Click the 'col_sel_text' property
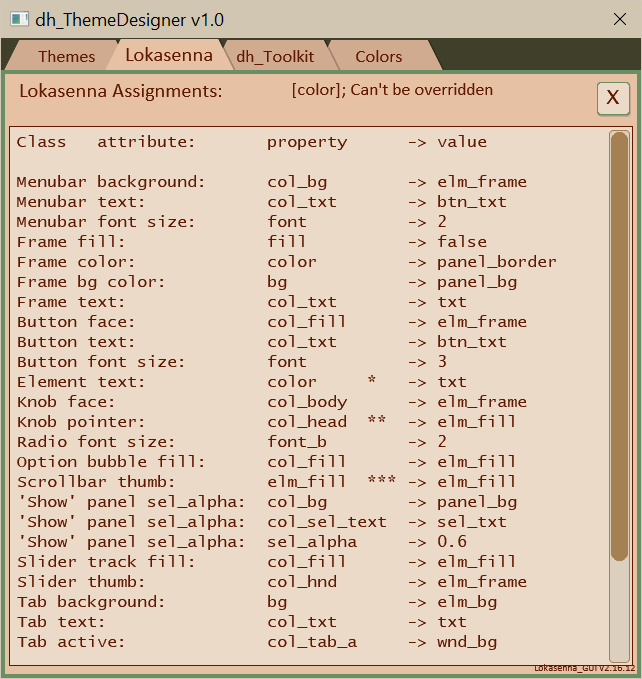Image resolution: width=642 pixels, height=679 pixels. point(327,522)
